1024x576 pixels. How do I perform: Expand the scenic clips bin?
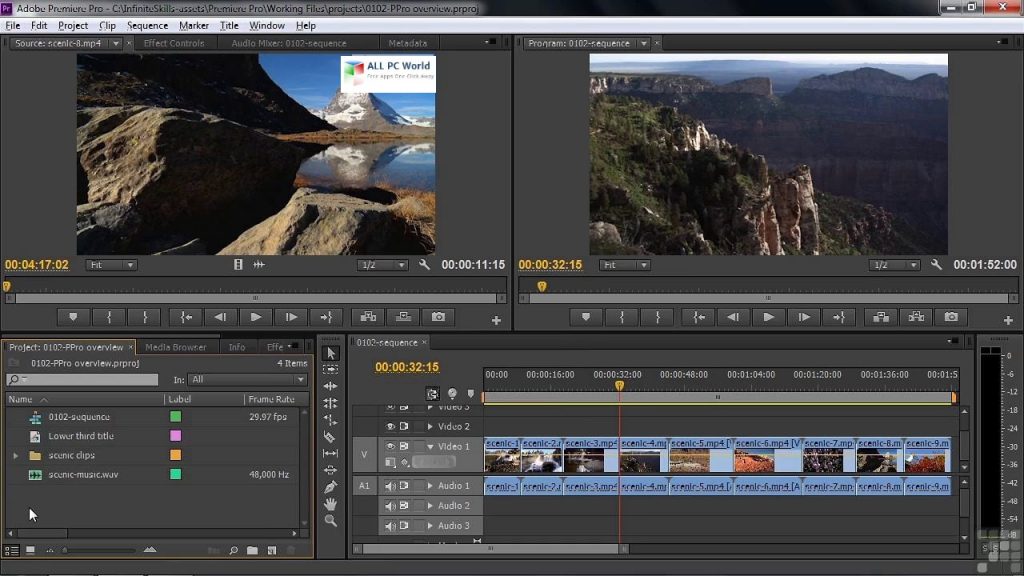pos(15,455)
